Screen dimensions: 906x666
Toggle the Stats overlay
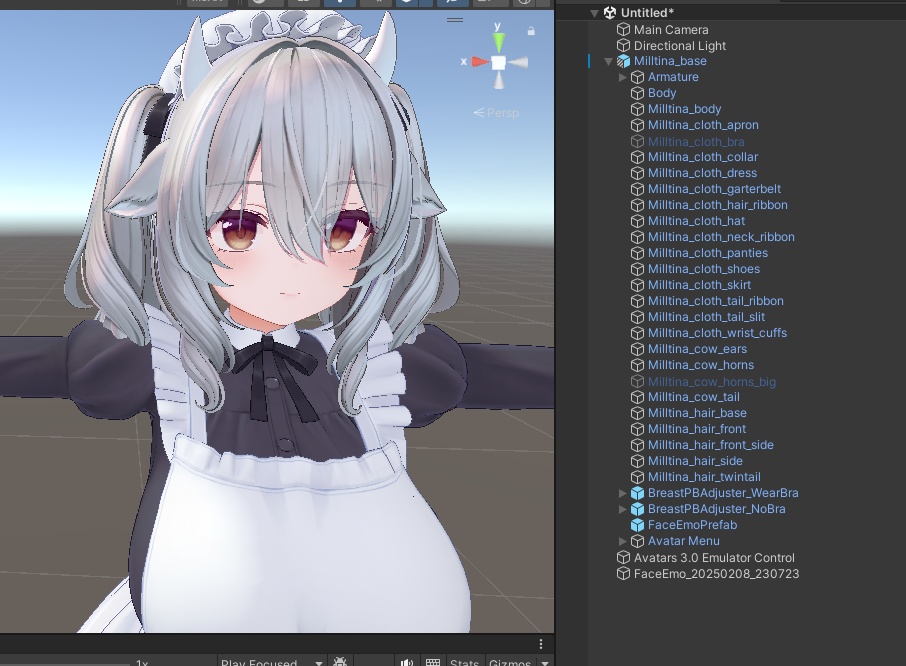pyautogui.click(x=464, y=662)
